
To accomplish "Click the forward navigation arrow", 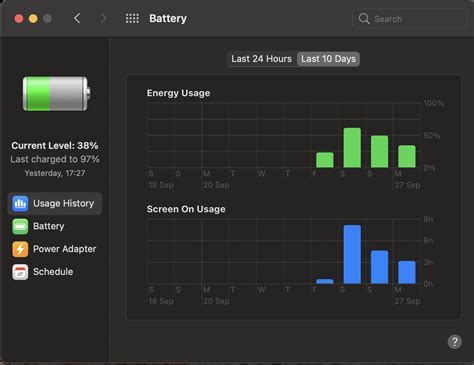I will click(103, 18).
